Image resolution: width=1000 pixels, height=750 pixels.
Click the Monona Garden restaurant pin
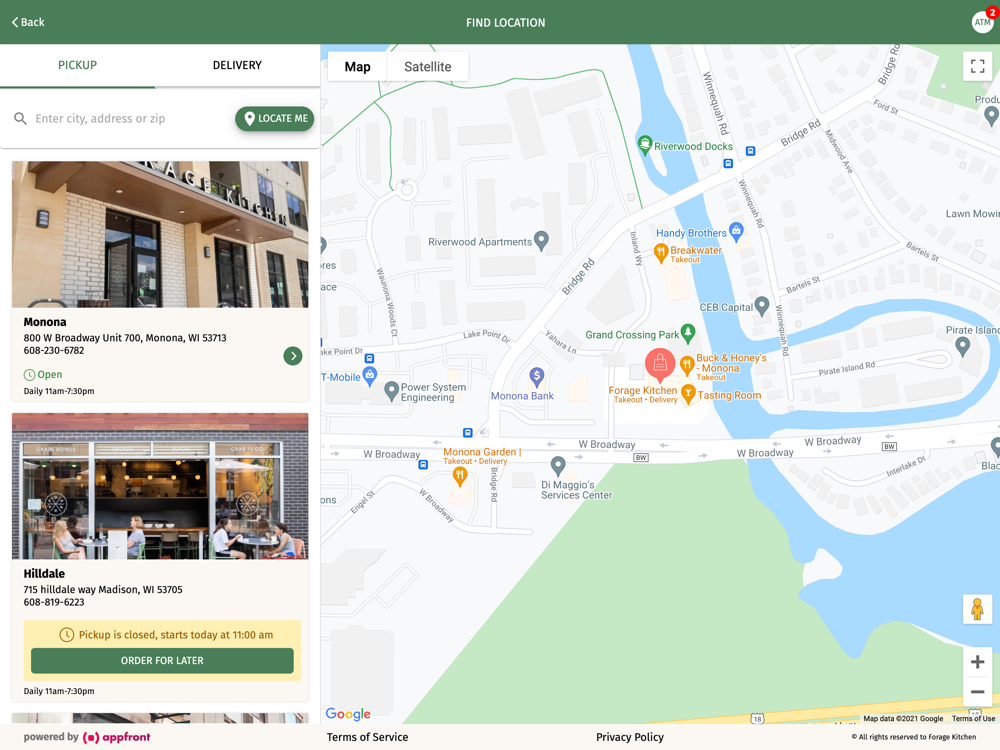click(459, 475)
